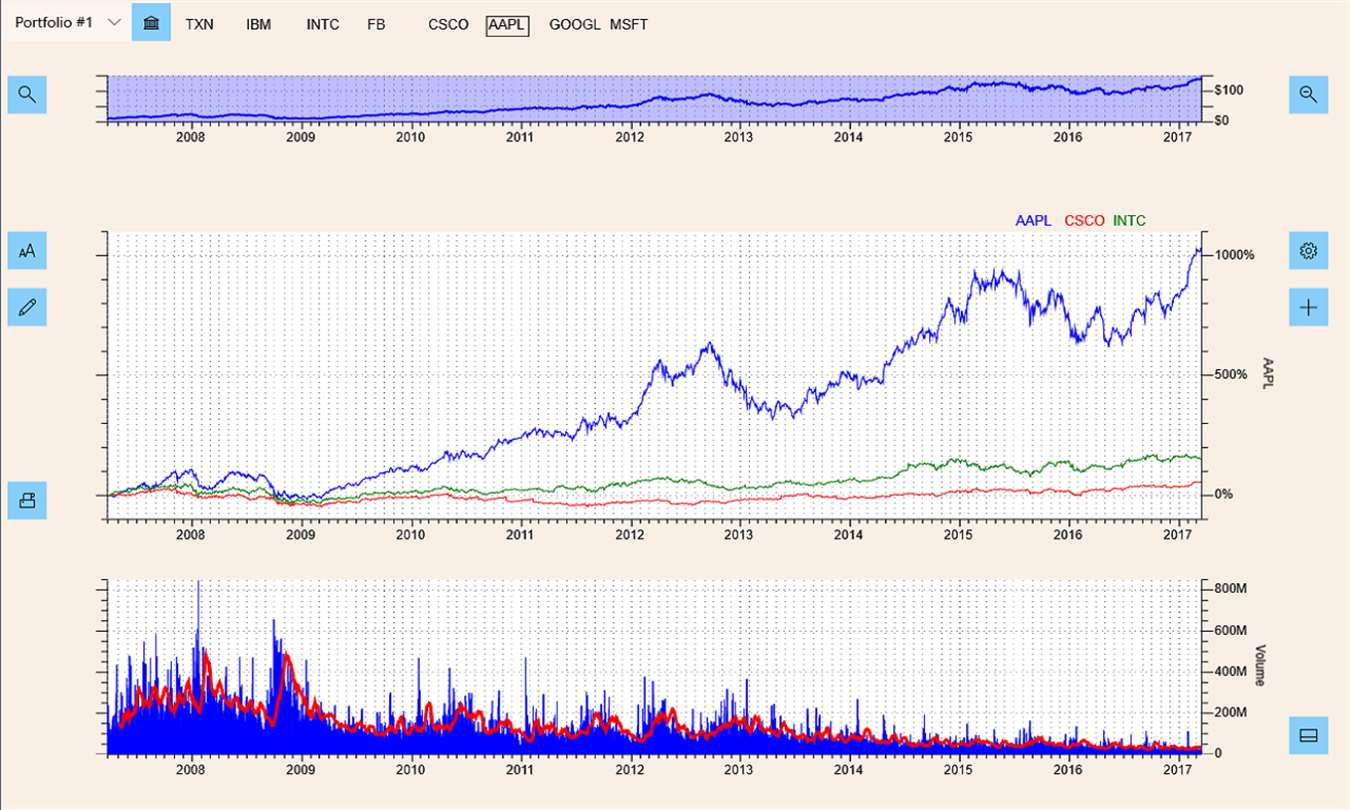Image resolution: width=1350 pixels, height=810 pixels.
Task: Click the vertical AAPL axis title
Action: click(1268, 375)
